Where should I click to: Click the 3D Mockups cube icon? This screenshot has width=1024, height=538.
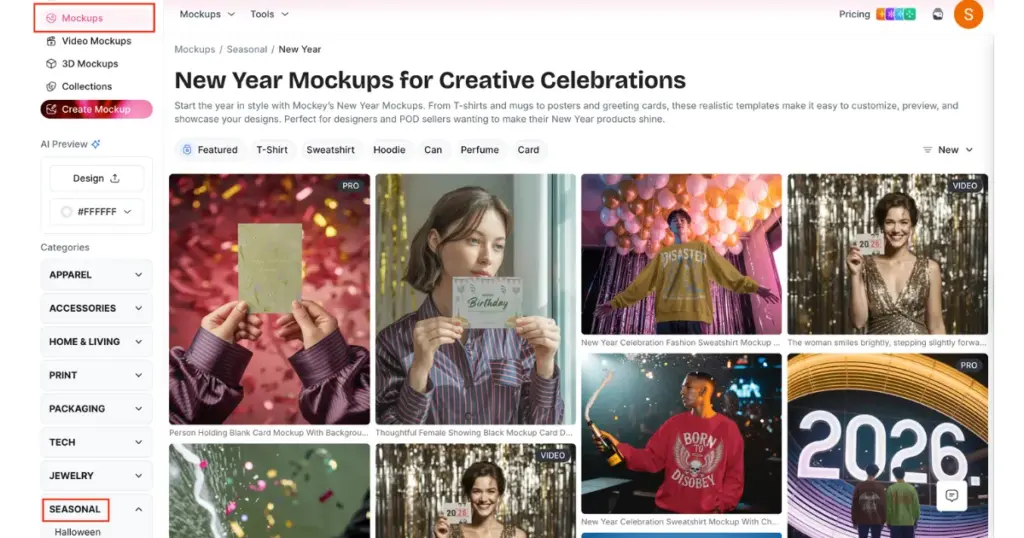point(51,63)
